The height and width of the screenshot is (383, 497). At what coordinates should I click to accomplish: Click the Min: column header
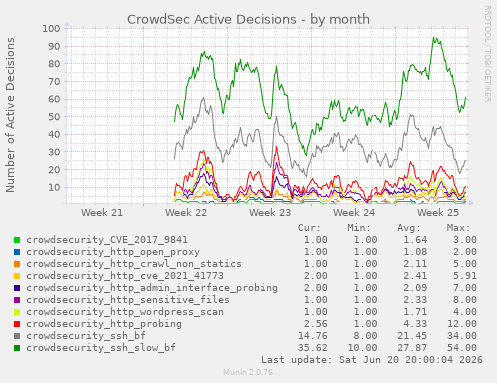[x=359, y=228]
